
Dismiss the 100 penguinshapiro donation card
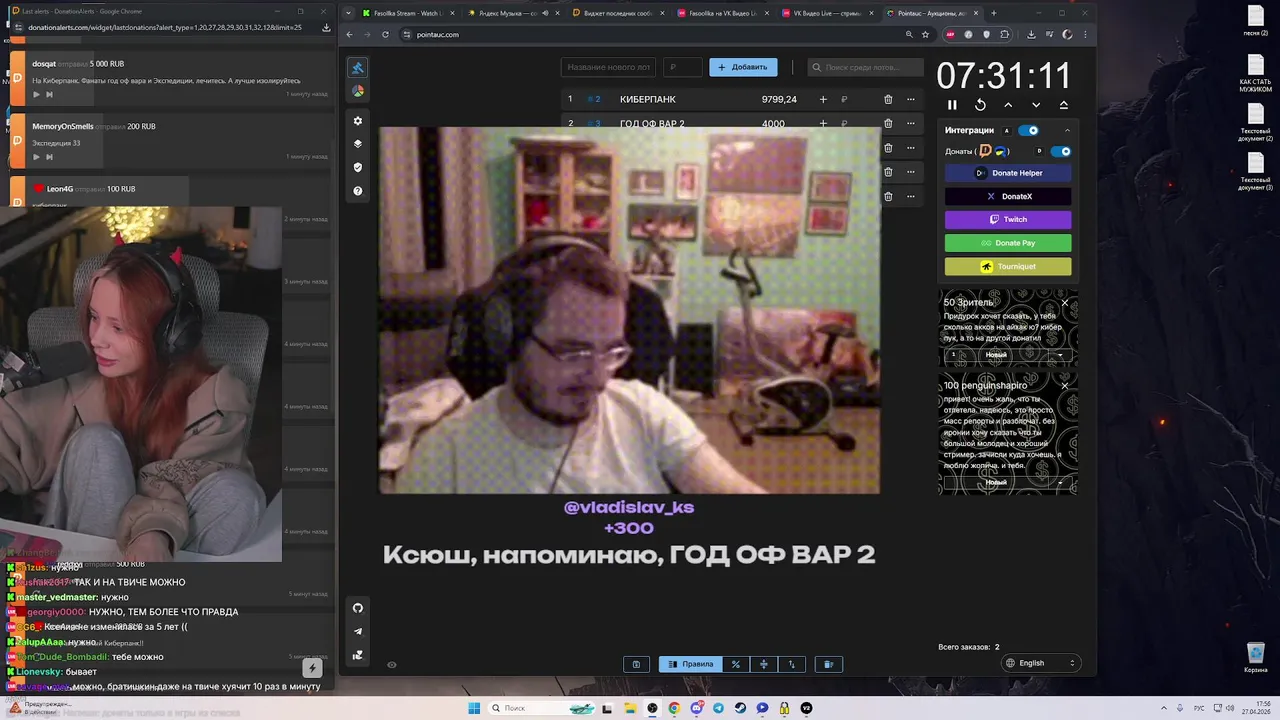tap(1065, 385)
